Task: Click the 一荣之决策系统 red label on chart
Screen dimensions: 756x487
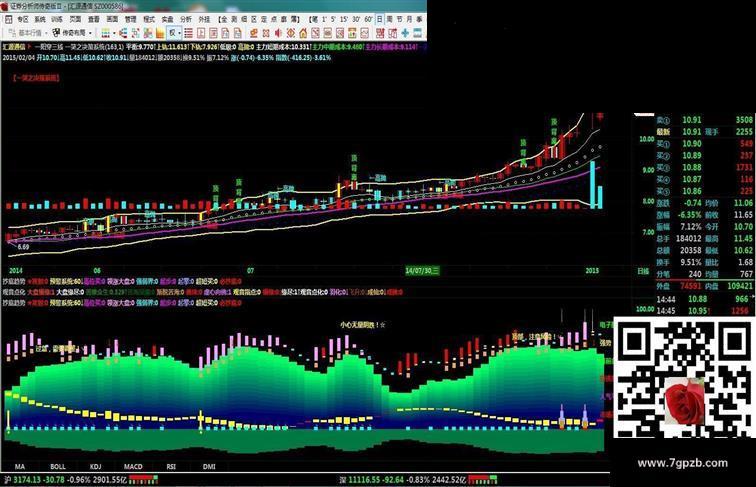Action: [x=36, y=77]
